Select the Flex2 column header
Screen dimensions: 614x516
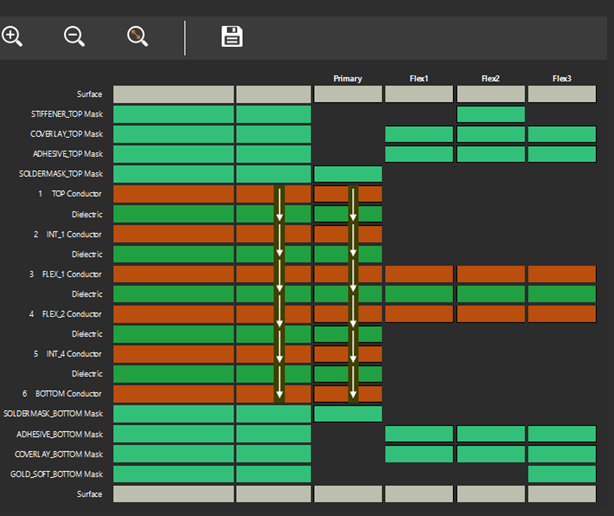pyautogui.click(x=491, y=78)
